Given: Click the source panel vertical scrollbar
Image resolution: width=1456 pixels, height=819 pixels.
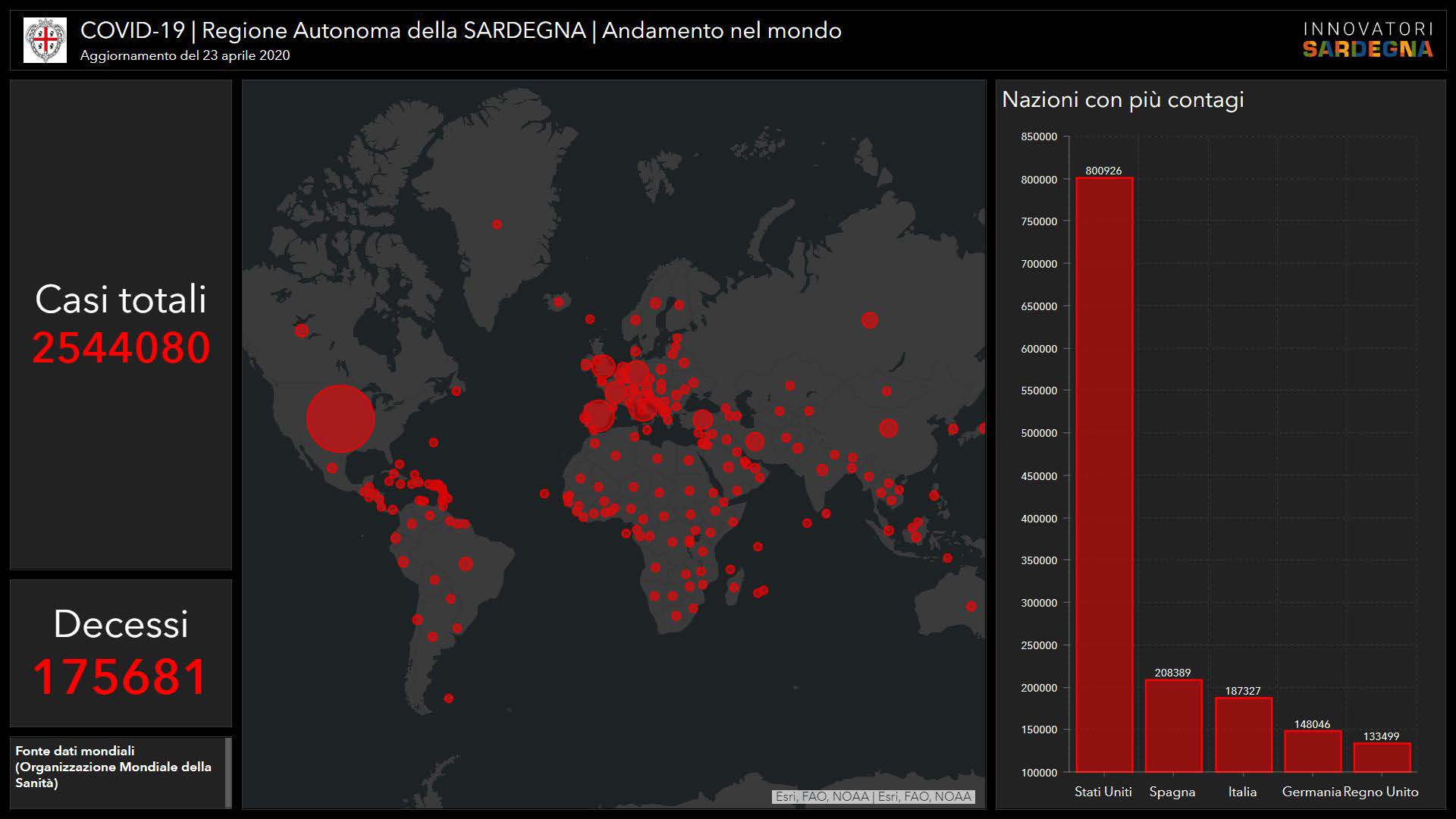Looking at the screenshot, I should click(228, 772).
